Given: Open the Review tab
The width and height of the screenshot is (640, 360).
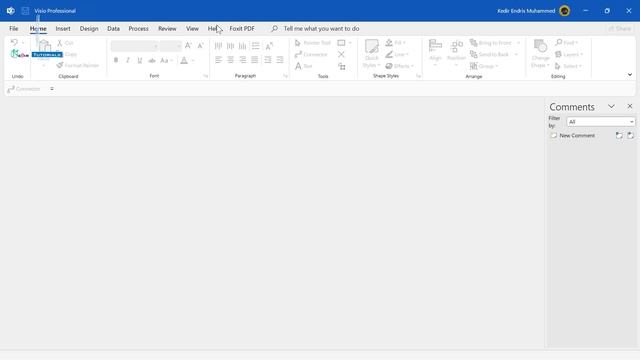Looking at the screenshot, I should tap(167, 29).
